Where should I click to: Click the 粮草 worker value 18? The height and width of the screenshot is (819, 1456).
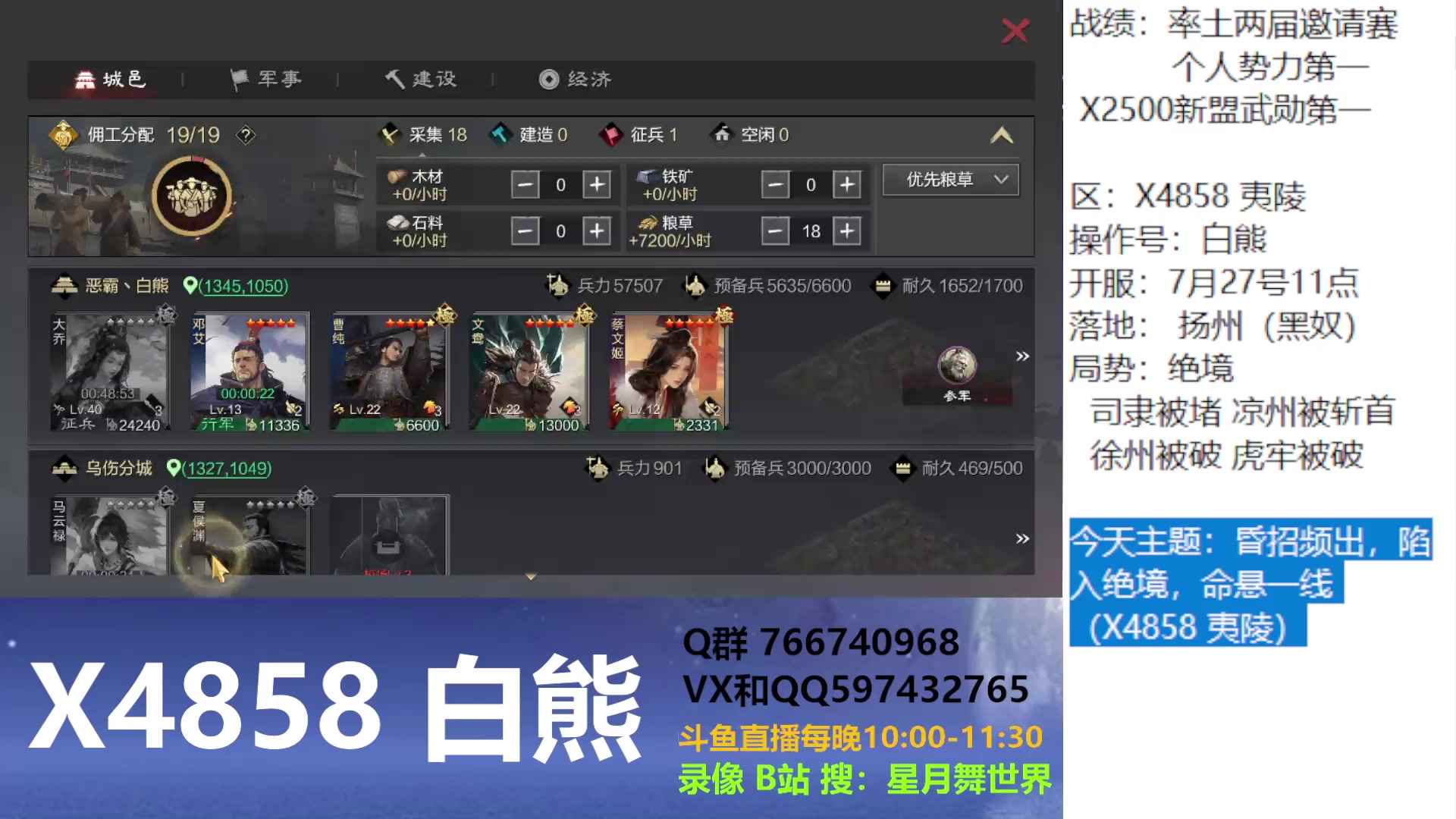811,231
